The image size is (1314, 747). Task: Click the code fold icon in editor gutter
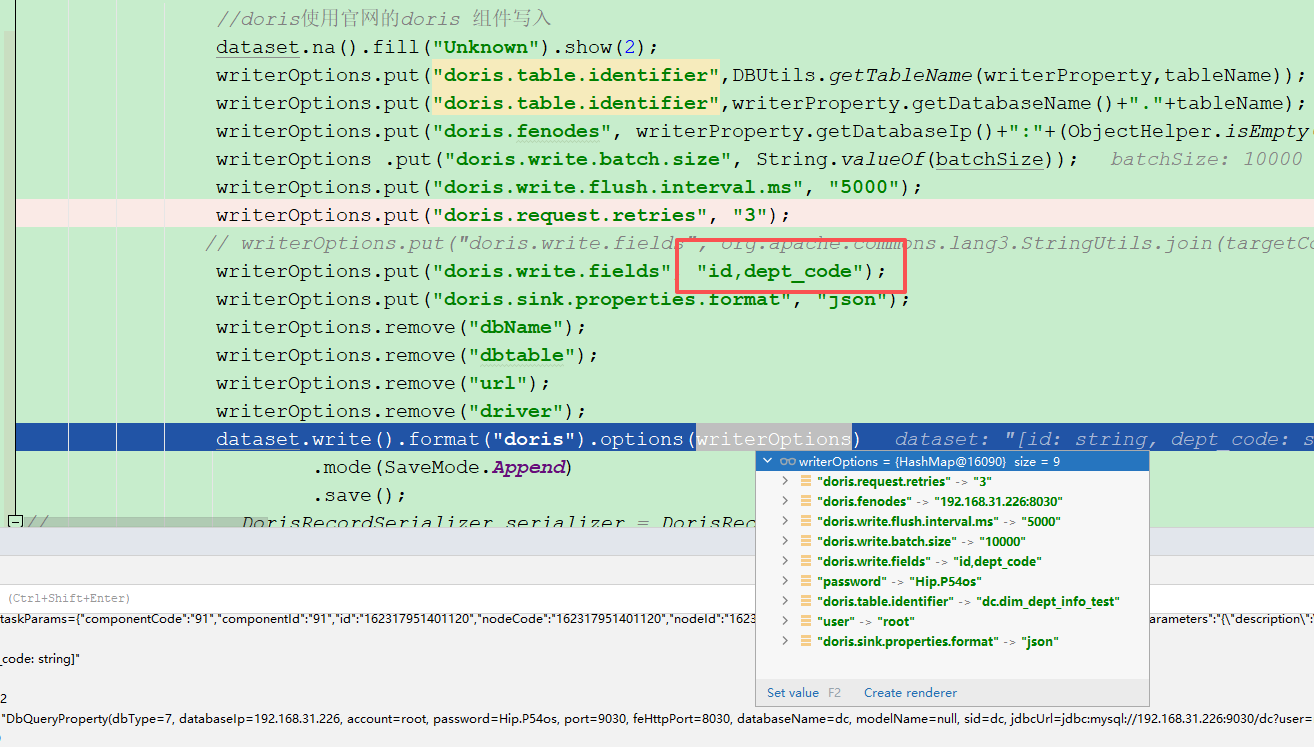(14, 521)
